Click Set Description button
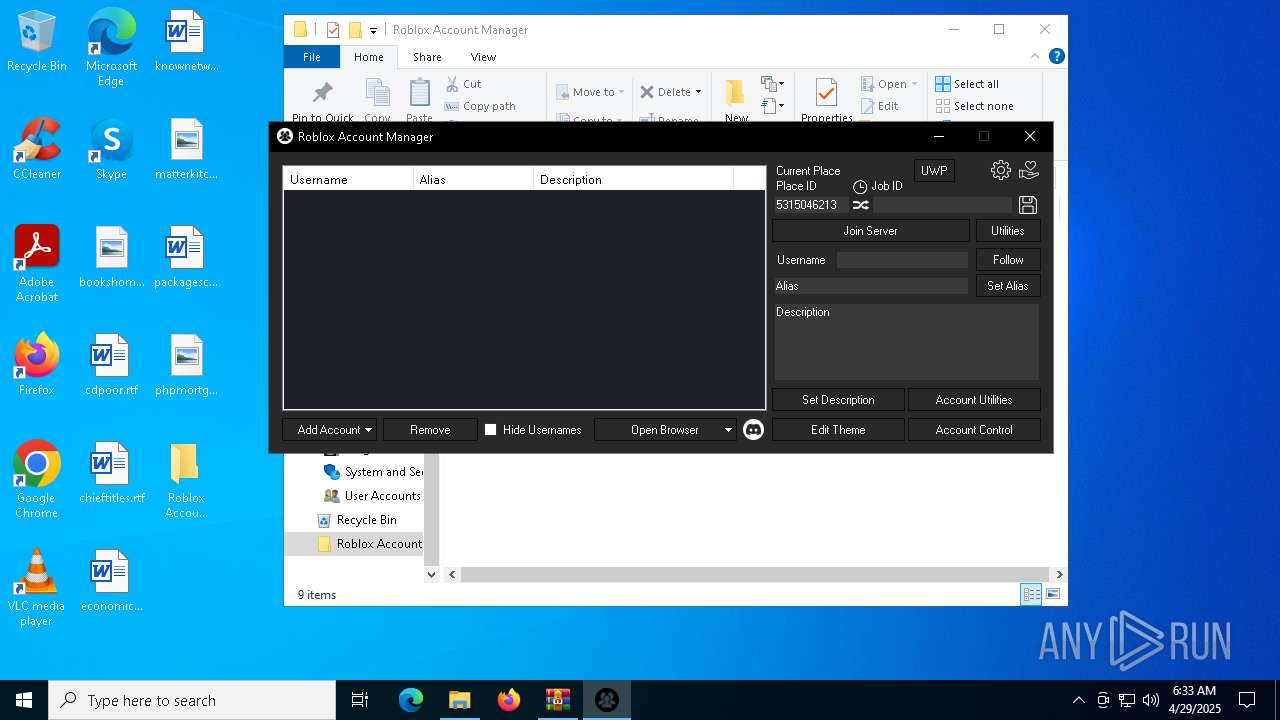The width and height of the screenshot is (1280, 720). [838, 400]
